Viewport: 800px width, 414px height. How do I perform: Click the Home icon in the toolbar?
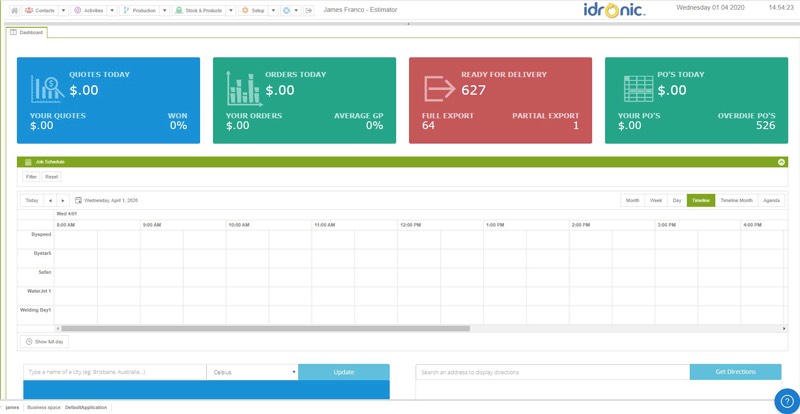pos(14,10)
